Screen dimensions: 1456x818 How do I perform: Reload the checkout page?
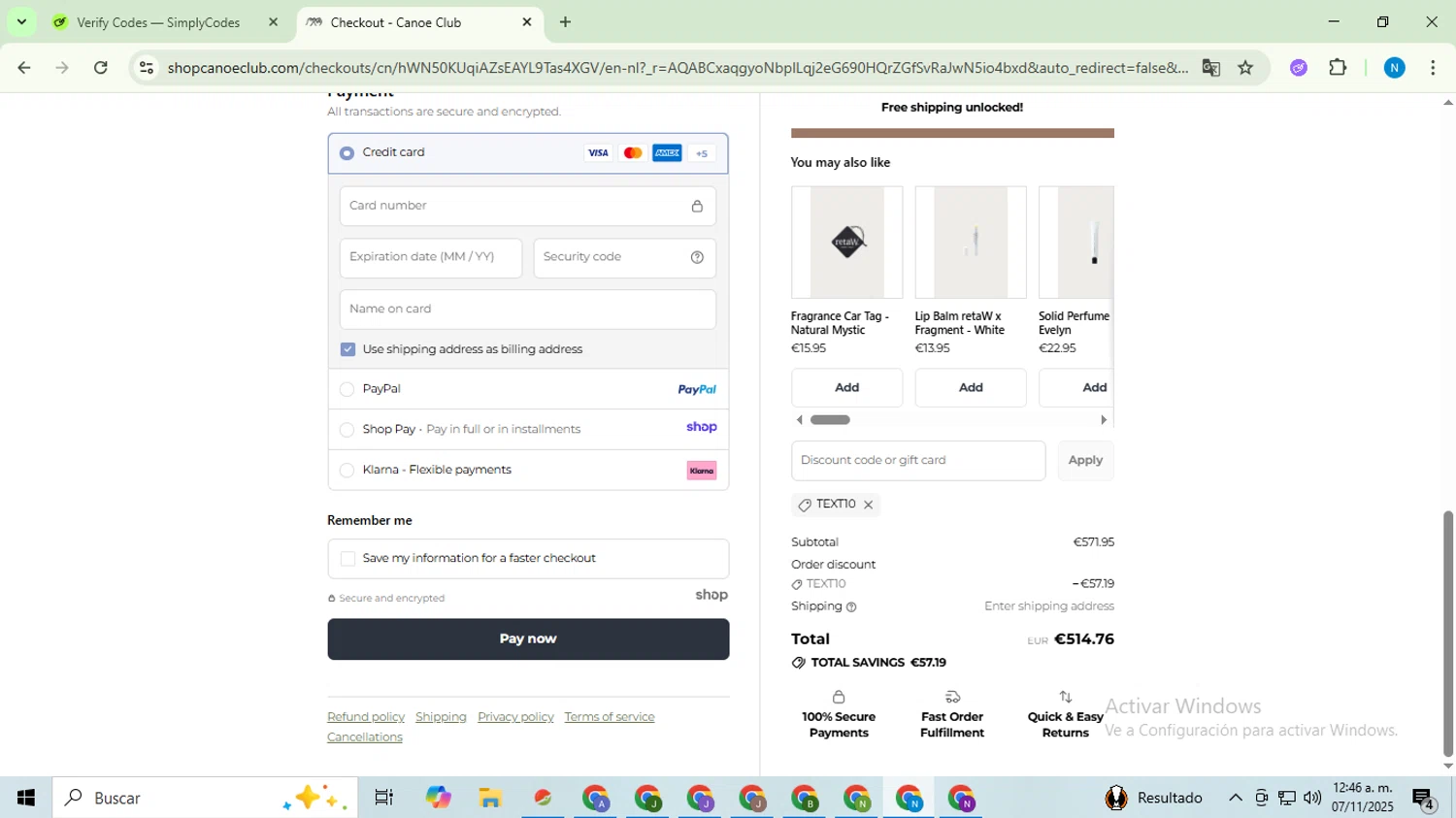click(x=101, y=68)
